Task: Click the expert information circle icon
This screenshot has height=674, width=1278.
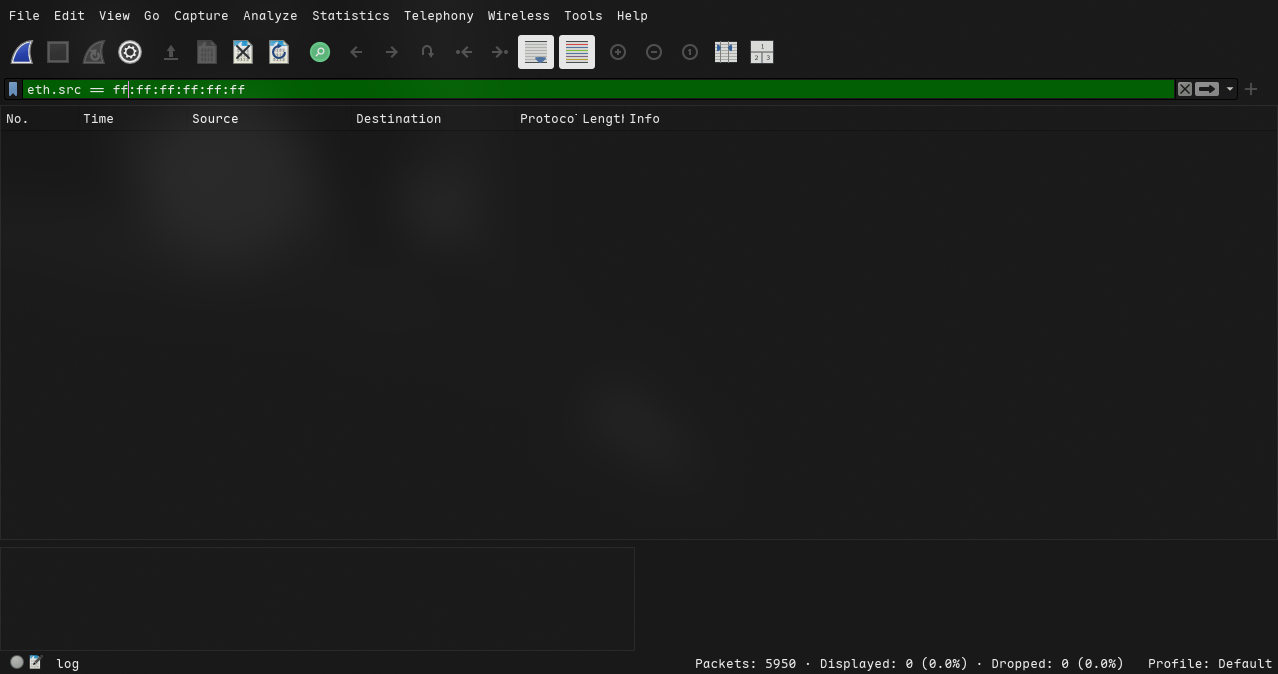Action: [17, 662]
